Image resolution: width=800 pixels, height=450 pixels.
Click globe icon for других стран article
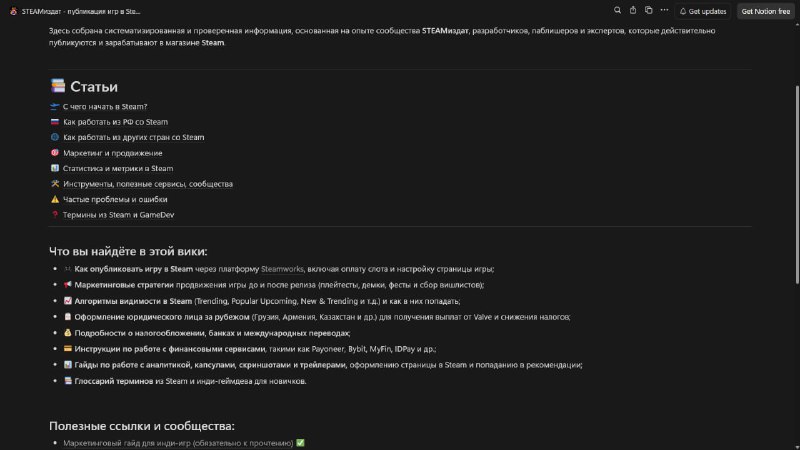55,137
